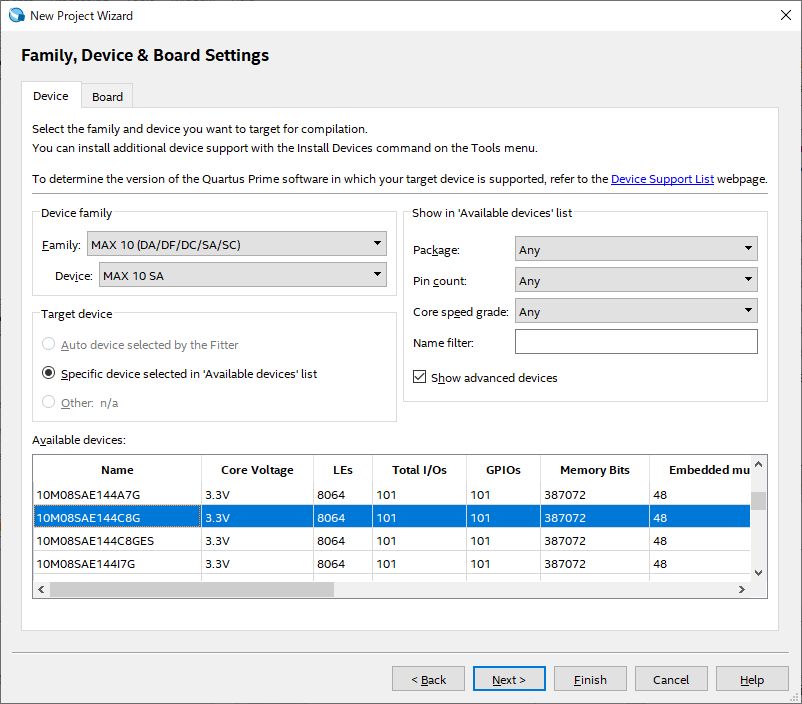This screenshot has height=704, width=802.
Task: Click the Name filter input field
Action: click(636, 342)
